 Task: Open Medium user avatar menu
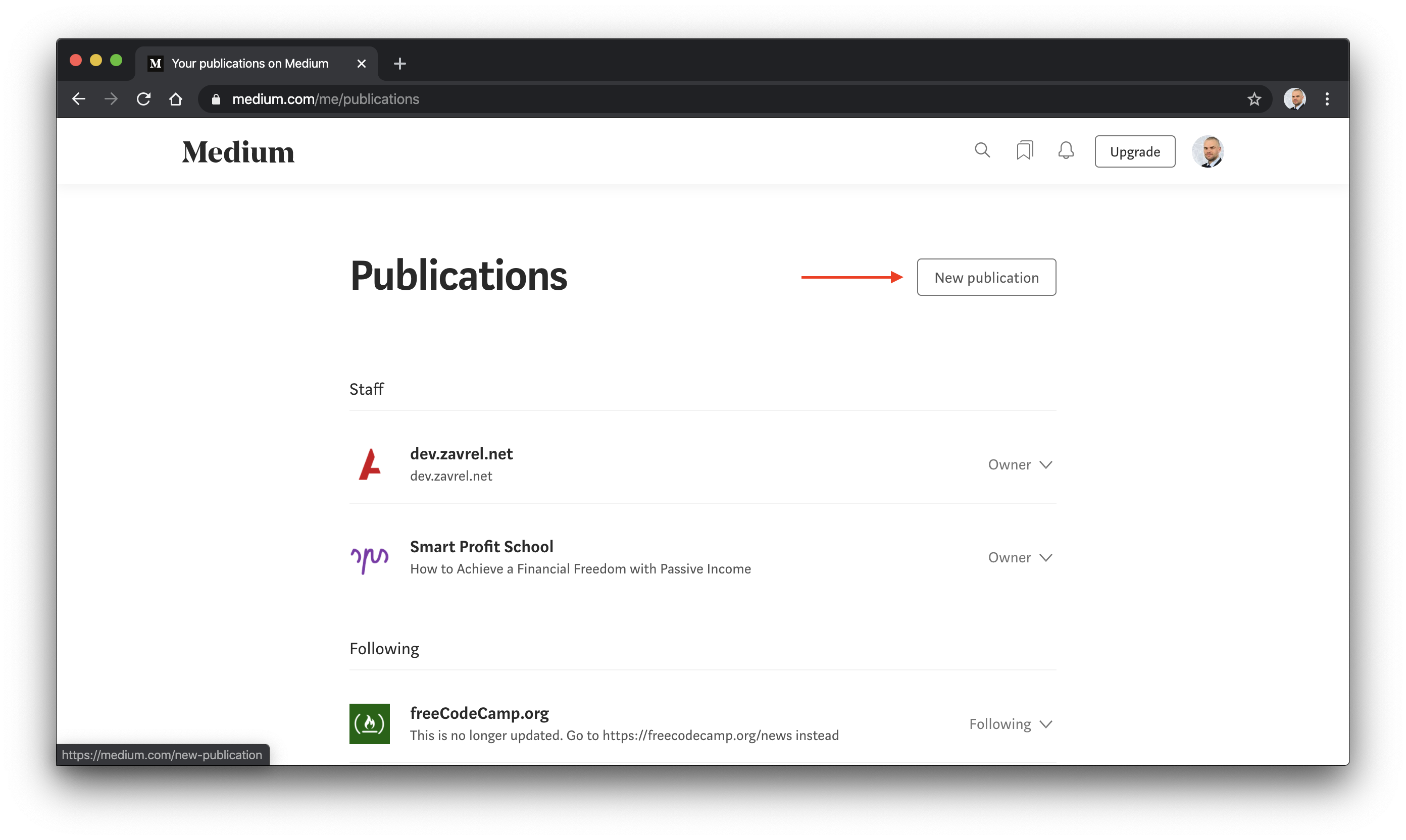pos(1207,151)
